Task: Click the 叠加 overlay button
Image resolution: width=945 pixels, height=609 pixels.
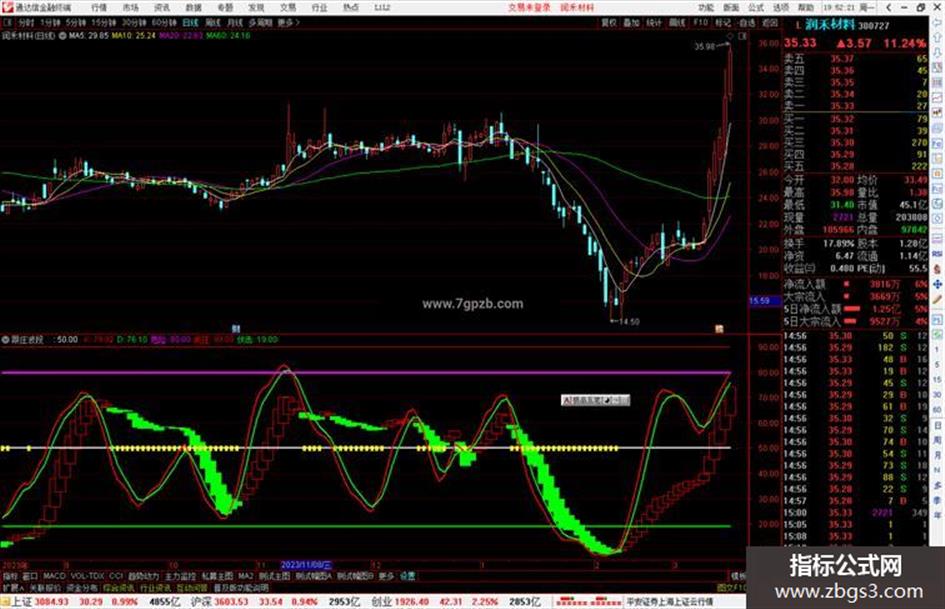Action: tap(631, 22)
